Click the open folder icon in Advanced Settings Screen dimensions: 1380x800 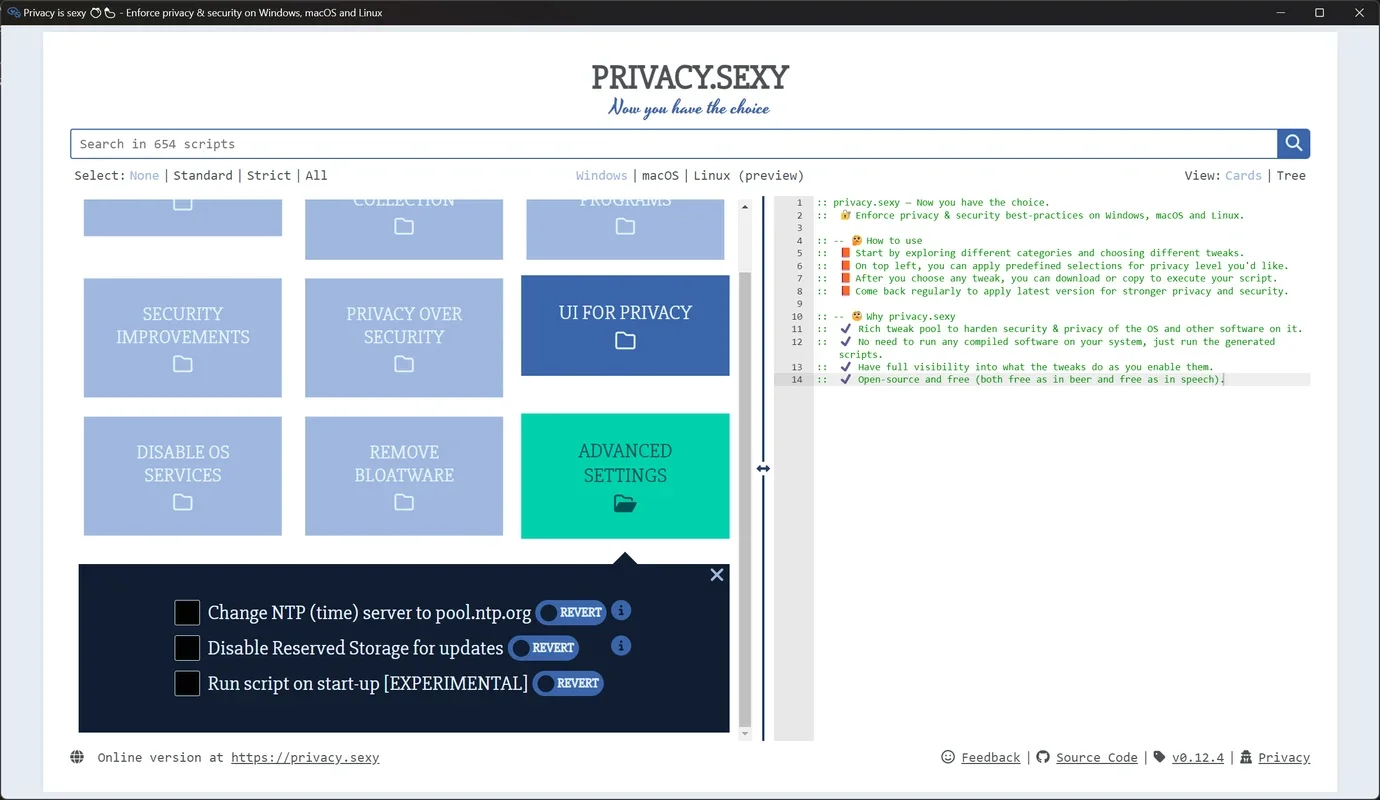625,504
